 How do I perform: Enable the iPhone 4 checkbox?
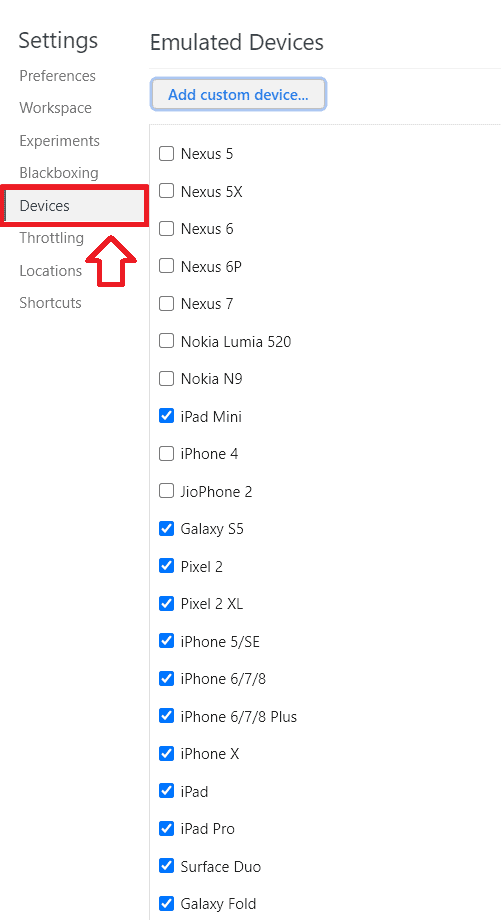coord(167,454)
